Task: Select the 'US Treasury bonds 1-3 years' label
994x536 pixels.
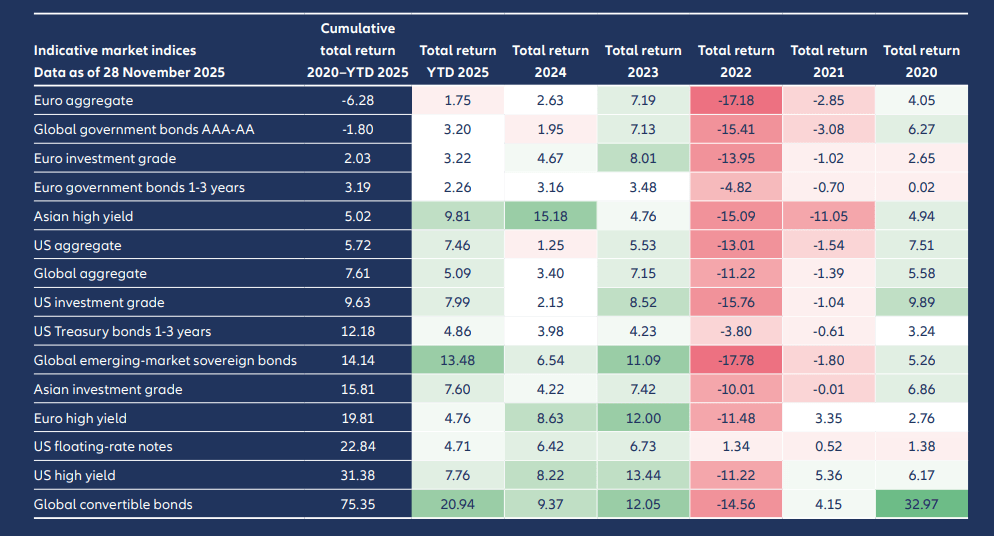Action: point(122,332)
